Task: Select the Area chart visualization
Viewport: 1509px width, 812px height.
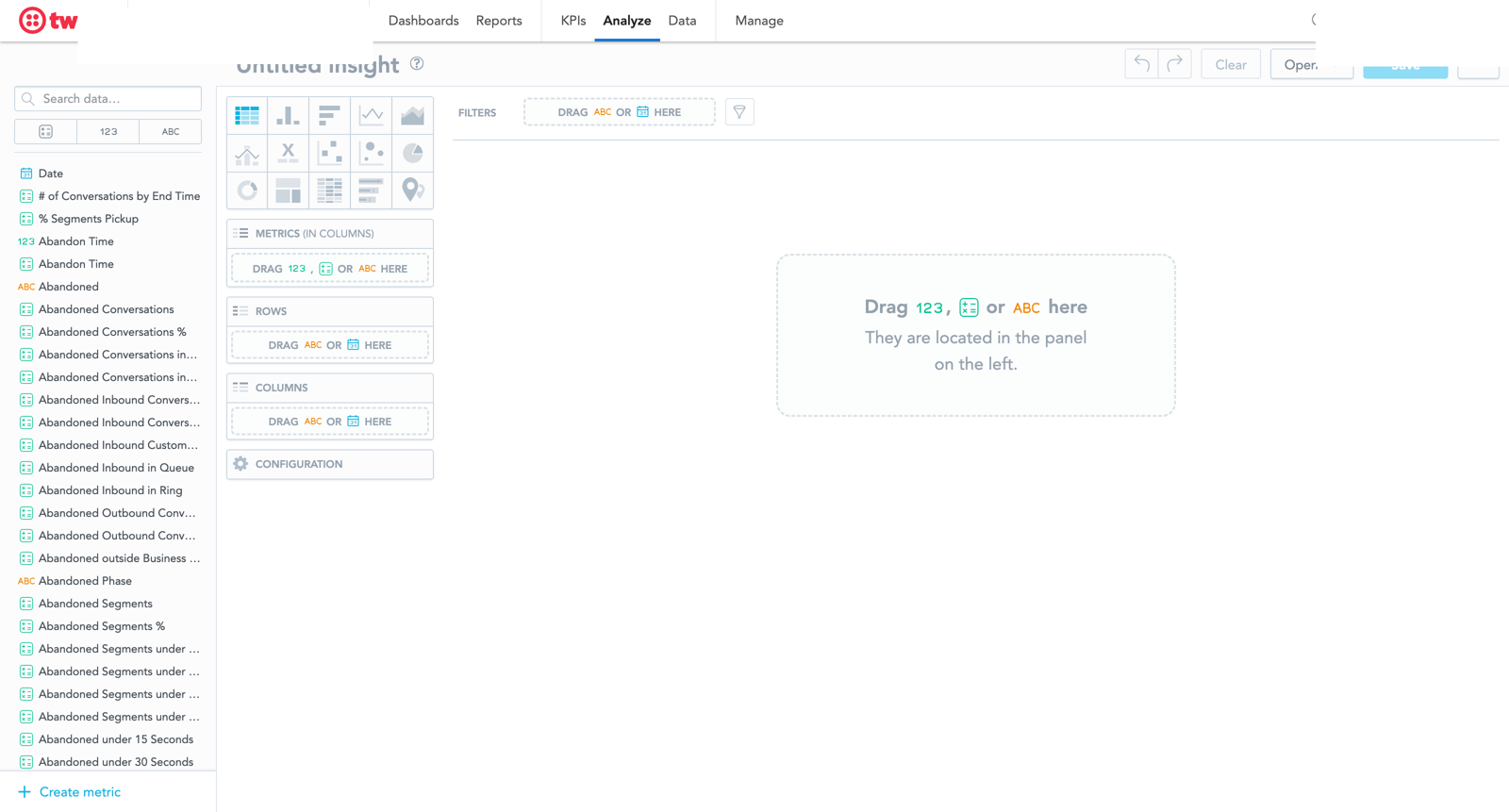Action: [x=413, y=115]
